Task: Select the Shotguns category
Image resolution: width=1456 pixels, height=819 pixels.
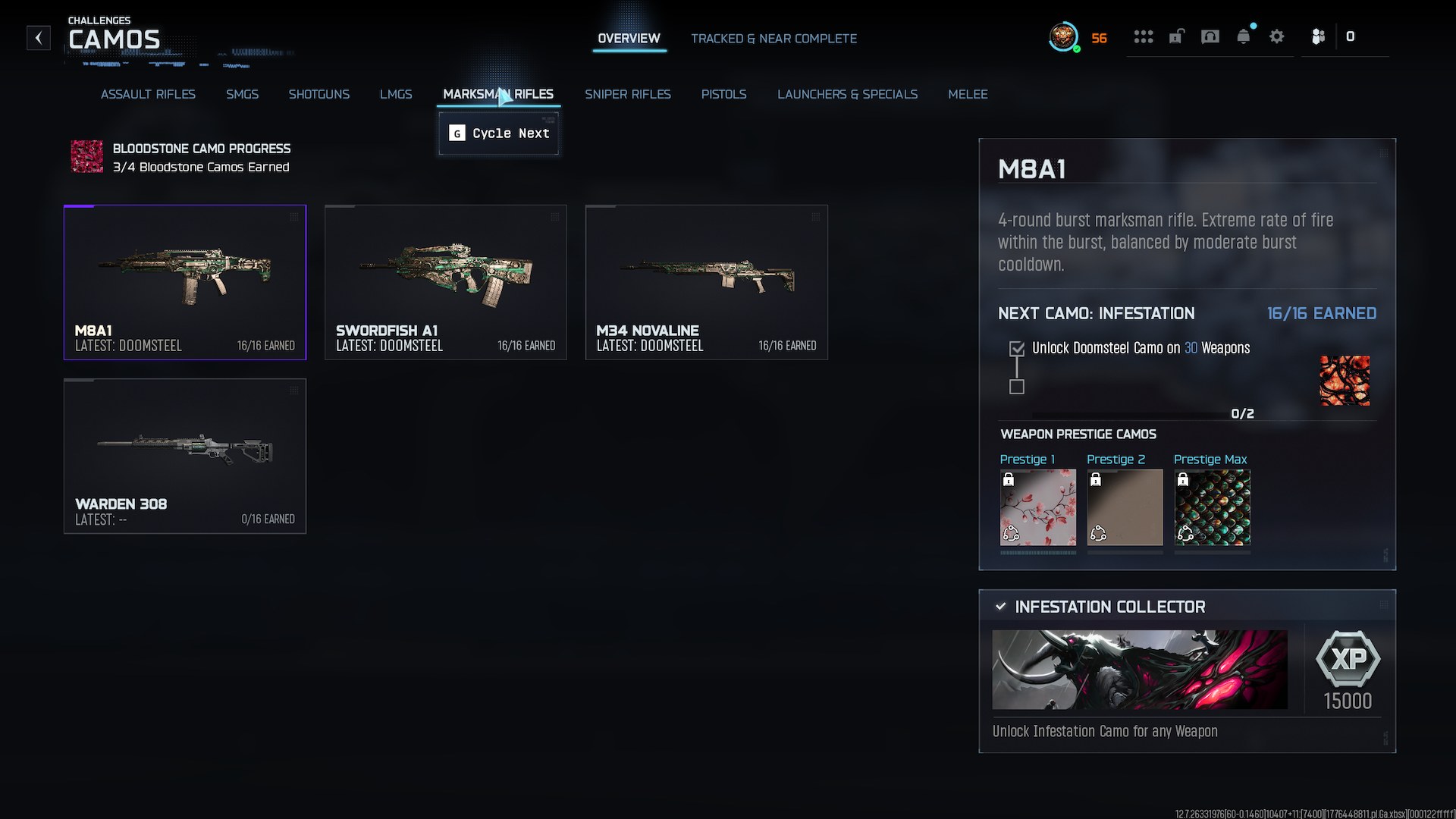Action: 318,94
